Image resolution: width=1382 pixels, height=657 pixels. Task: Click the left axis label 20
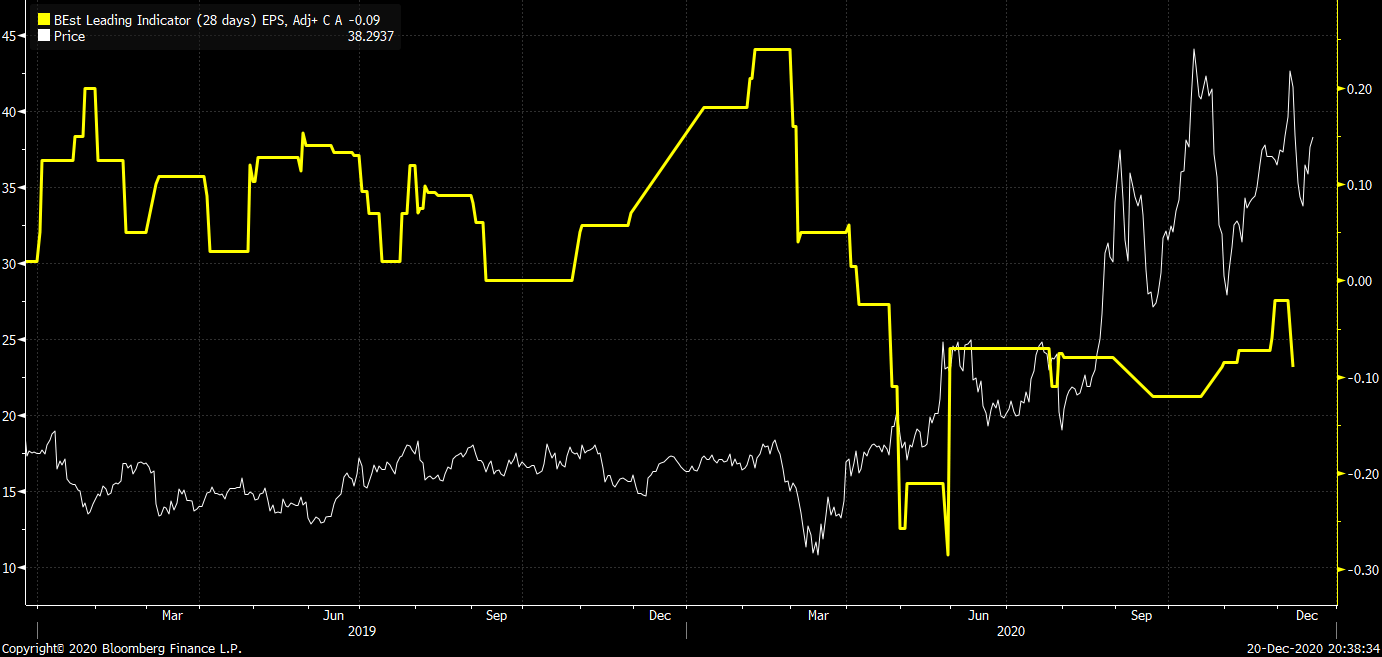9,416
